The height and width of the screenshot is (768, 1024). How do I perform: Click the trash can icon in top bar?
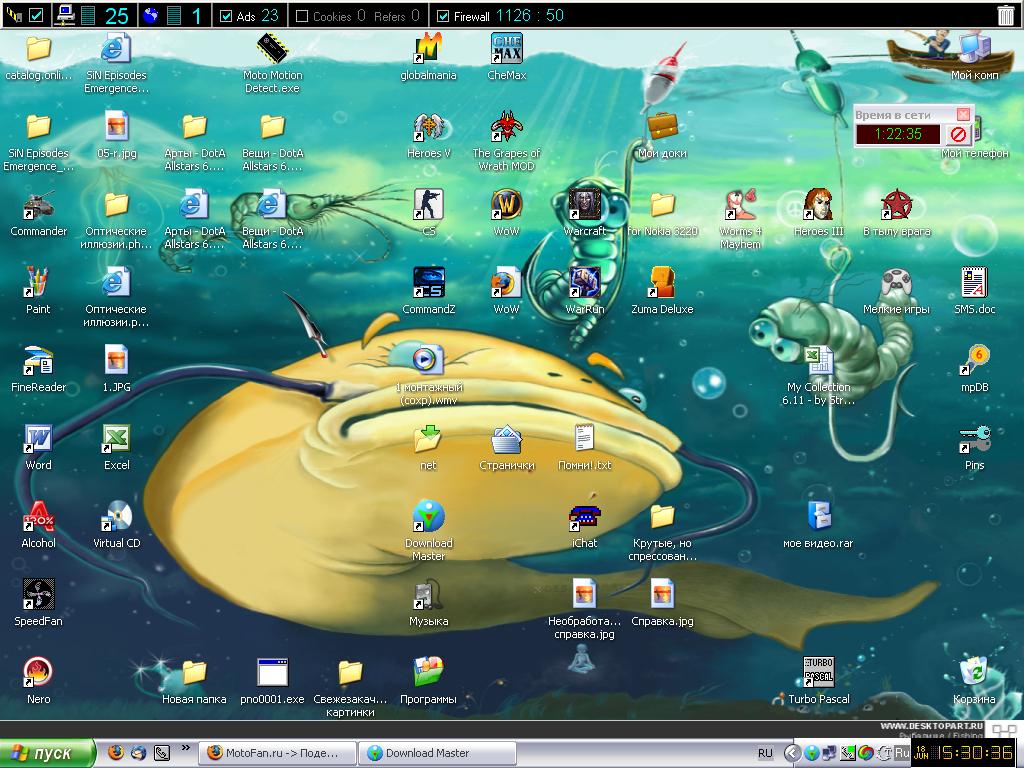click(x=1006, y=16)
